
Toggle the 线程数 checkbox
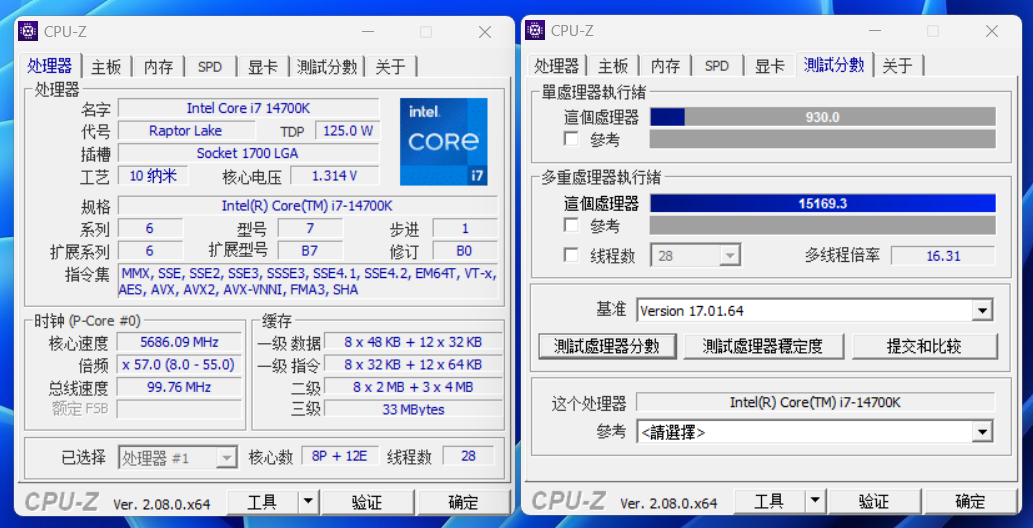pos(571,255)
